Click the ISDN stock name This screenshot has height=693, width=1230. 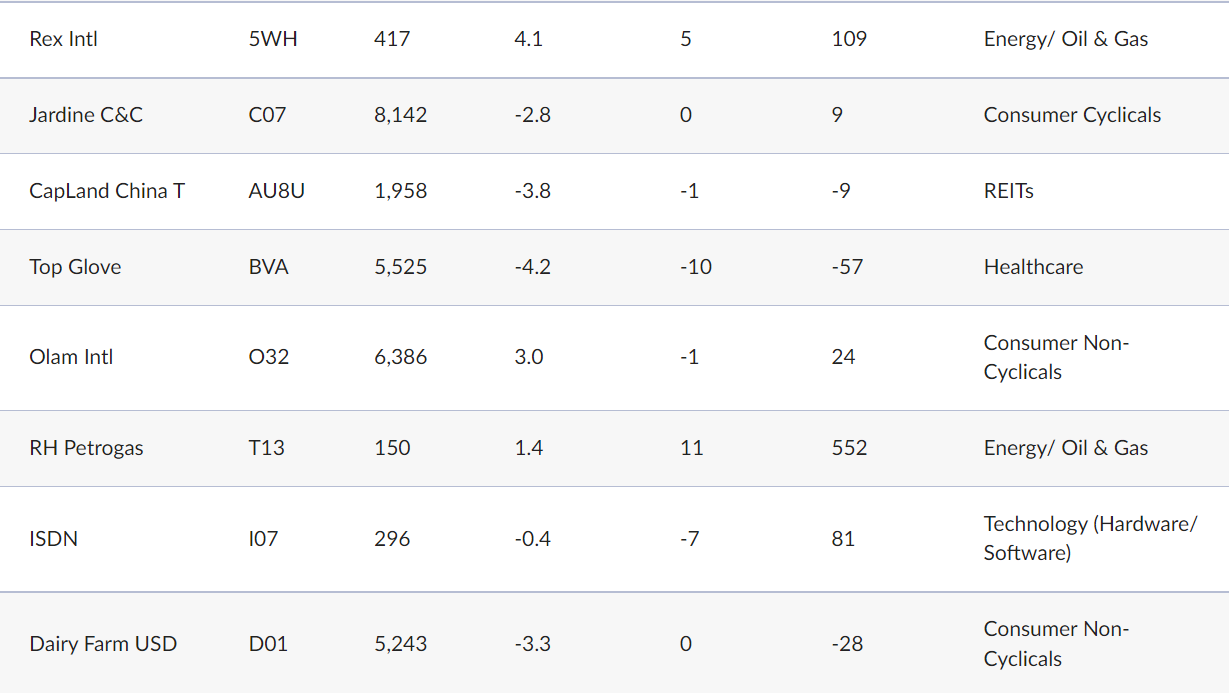coord(54,539)
